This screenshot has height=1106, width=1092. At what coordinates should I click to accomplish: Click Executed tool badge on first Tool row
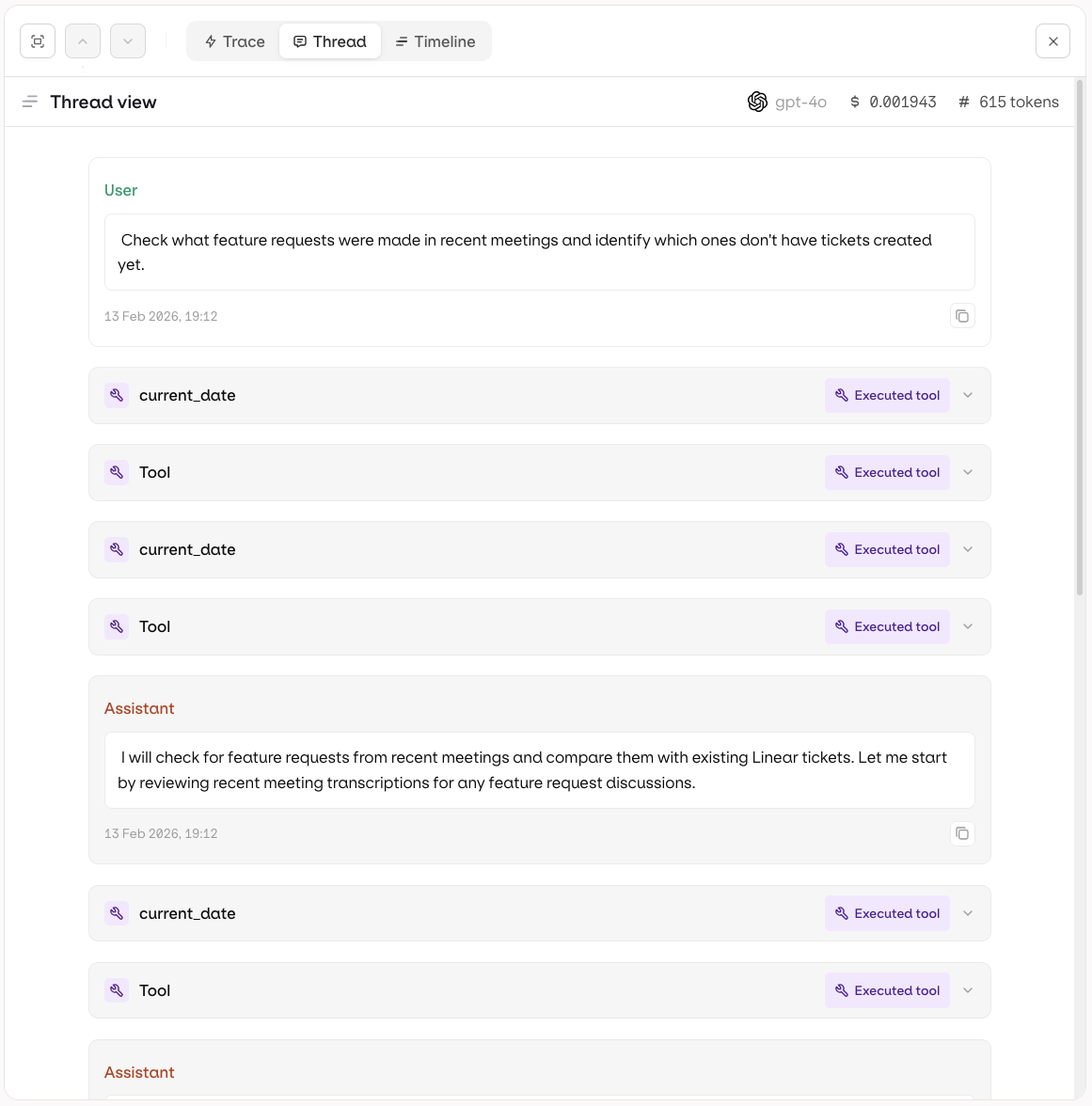[887, 472]
